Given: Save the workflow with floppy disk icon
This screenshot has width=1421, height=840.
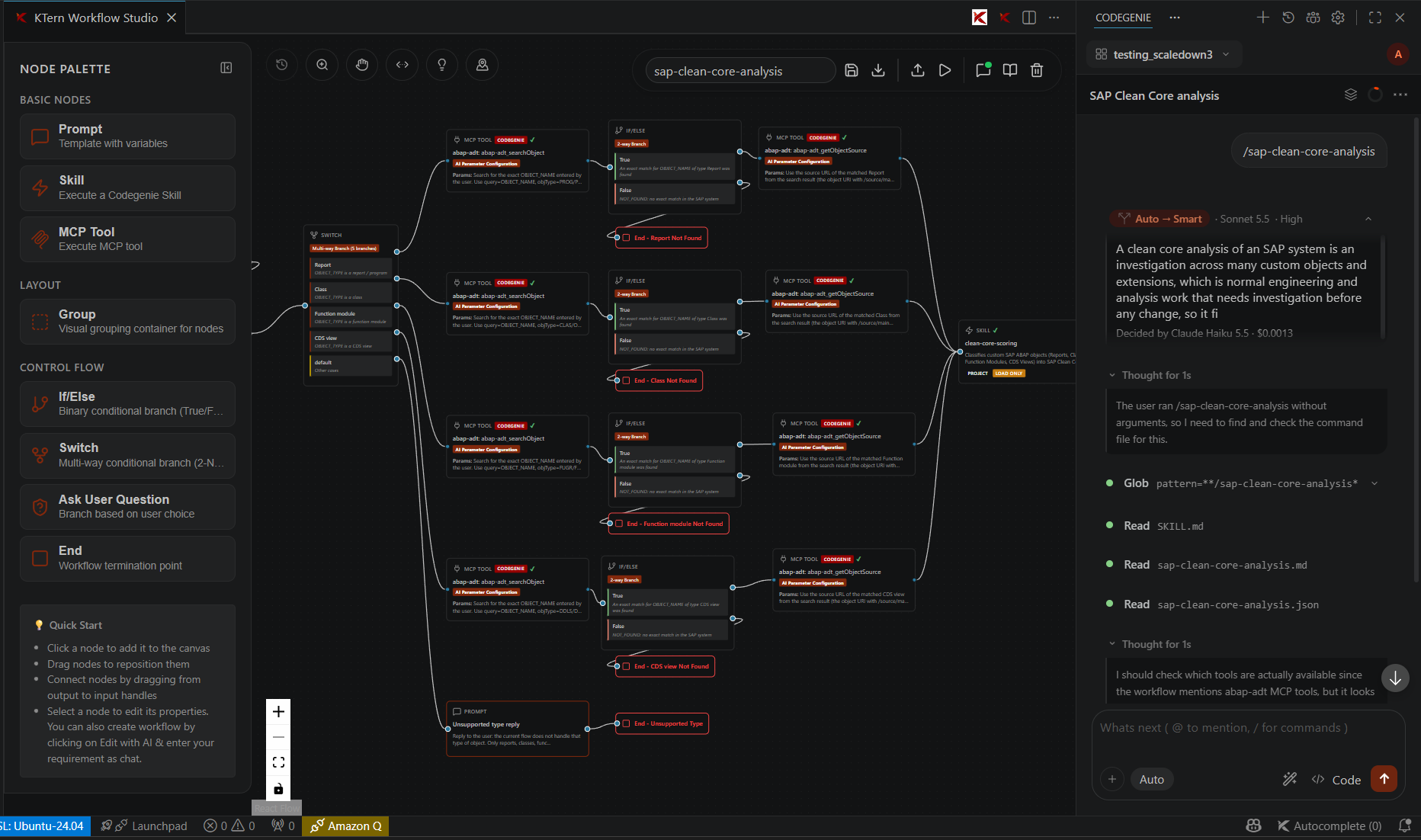Looking at the screenshot, I should pyautogui.click(x=852, y=70).
